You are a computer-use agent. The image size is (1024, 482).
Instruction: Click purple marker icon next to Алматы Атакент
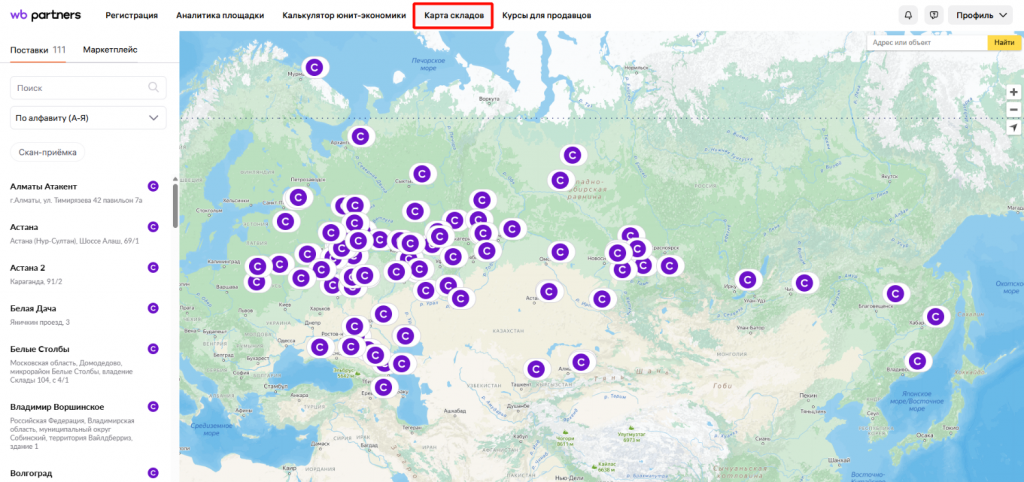click(153, 185)
